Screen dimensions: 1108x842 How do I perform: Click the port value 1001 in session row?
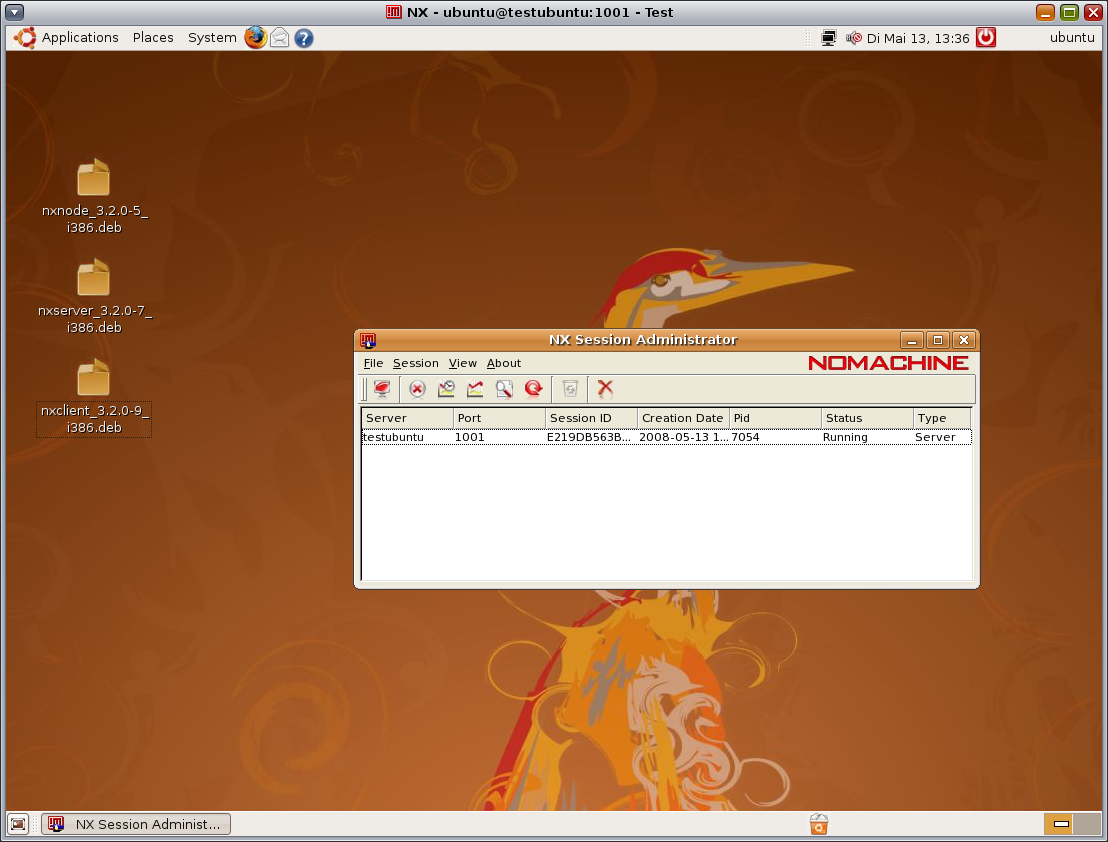(x=469, y=437)
